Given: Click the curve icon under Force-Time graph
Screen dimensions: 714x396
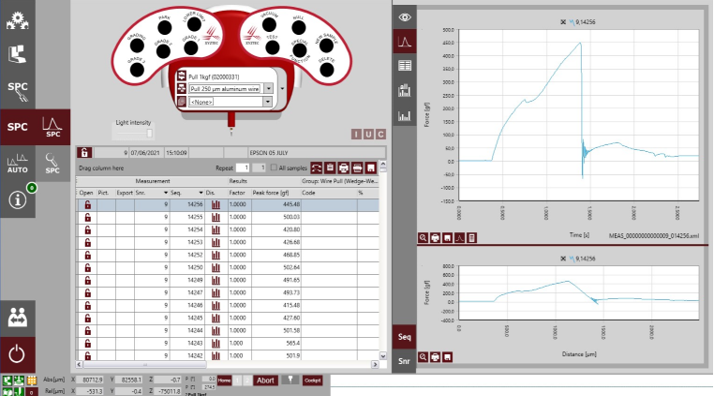Looking at the screenshot, I should tap(459, 238).
